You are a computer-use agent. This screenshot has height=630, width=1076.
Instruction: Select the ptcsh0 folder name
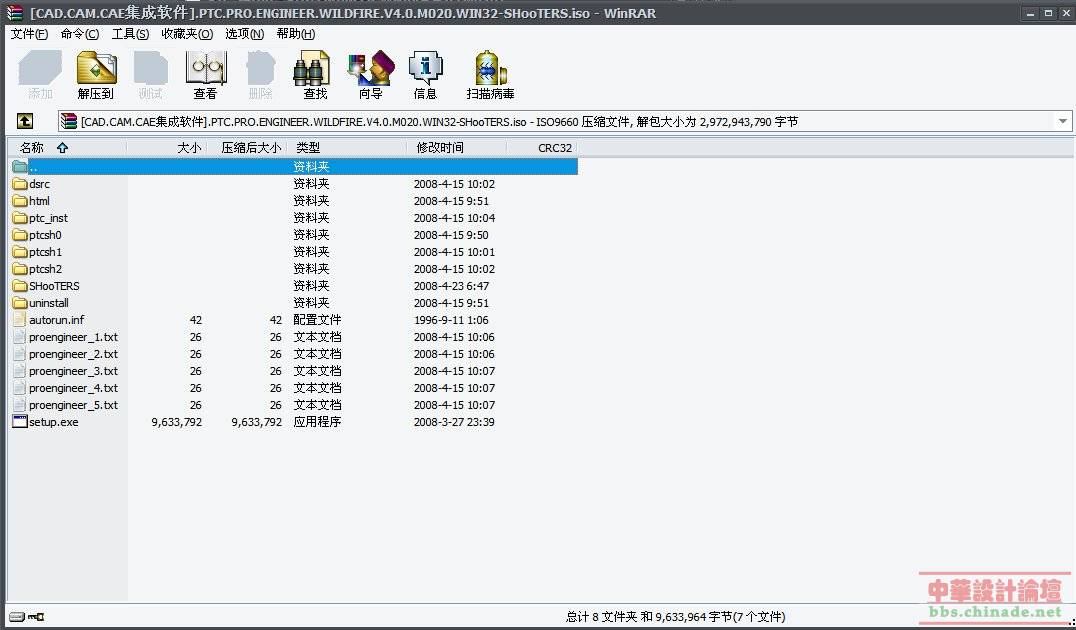[45, 235]
